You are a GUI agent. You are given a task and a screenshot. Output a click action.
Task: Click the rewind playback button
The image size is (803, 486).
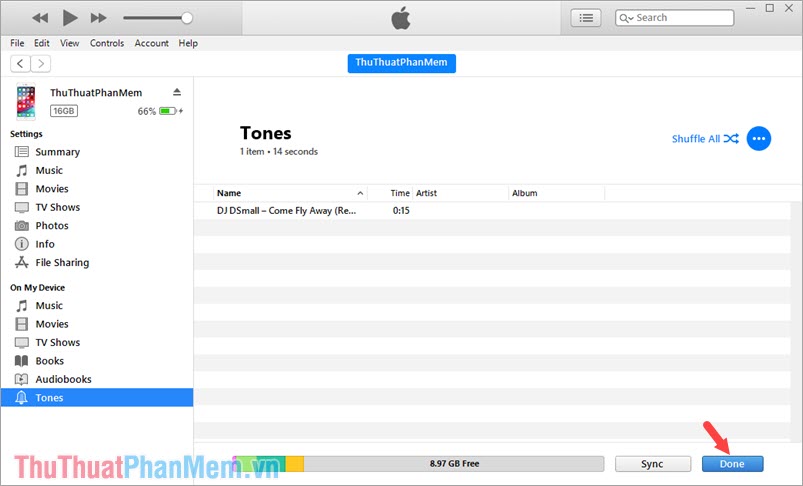pyautogui.click(x=39, y=18)
